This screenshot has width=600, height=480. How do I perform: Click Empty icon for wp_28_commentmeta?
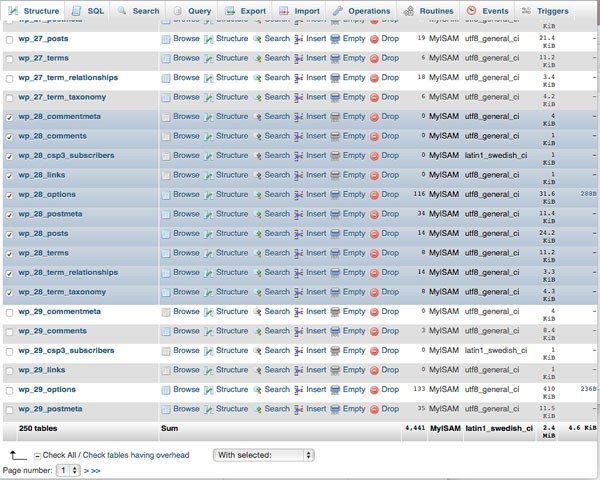(335, 117)
